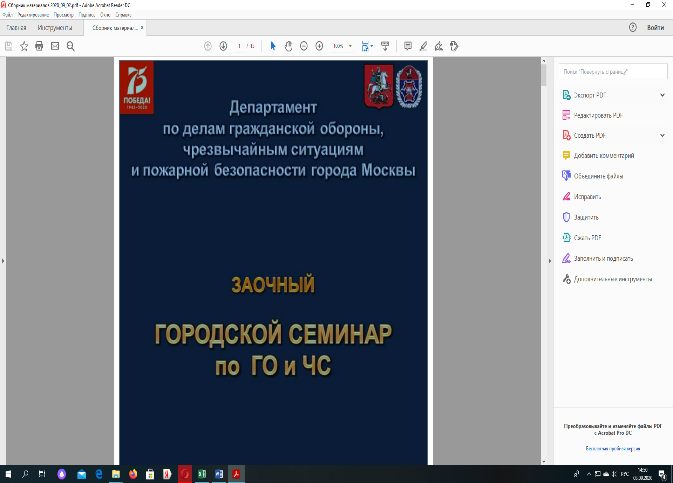This screenshot has height=483, width=673.
Task: Close the open document tab
Action: (142, 27)
